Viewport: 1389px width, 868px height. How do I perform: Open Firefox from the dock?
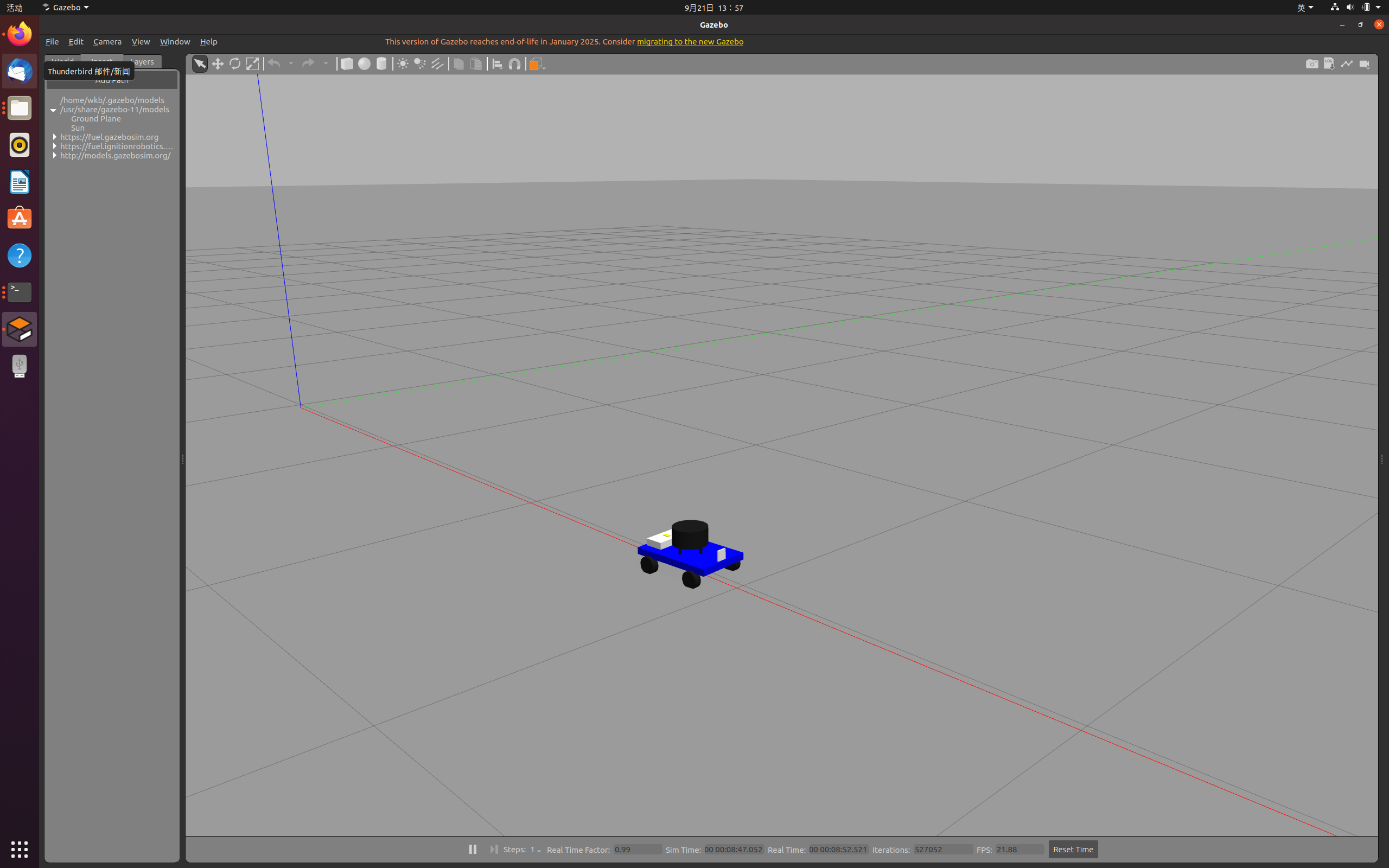20,34
